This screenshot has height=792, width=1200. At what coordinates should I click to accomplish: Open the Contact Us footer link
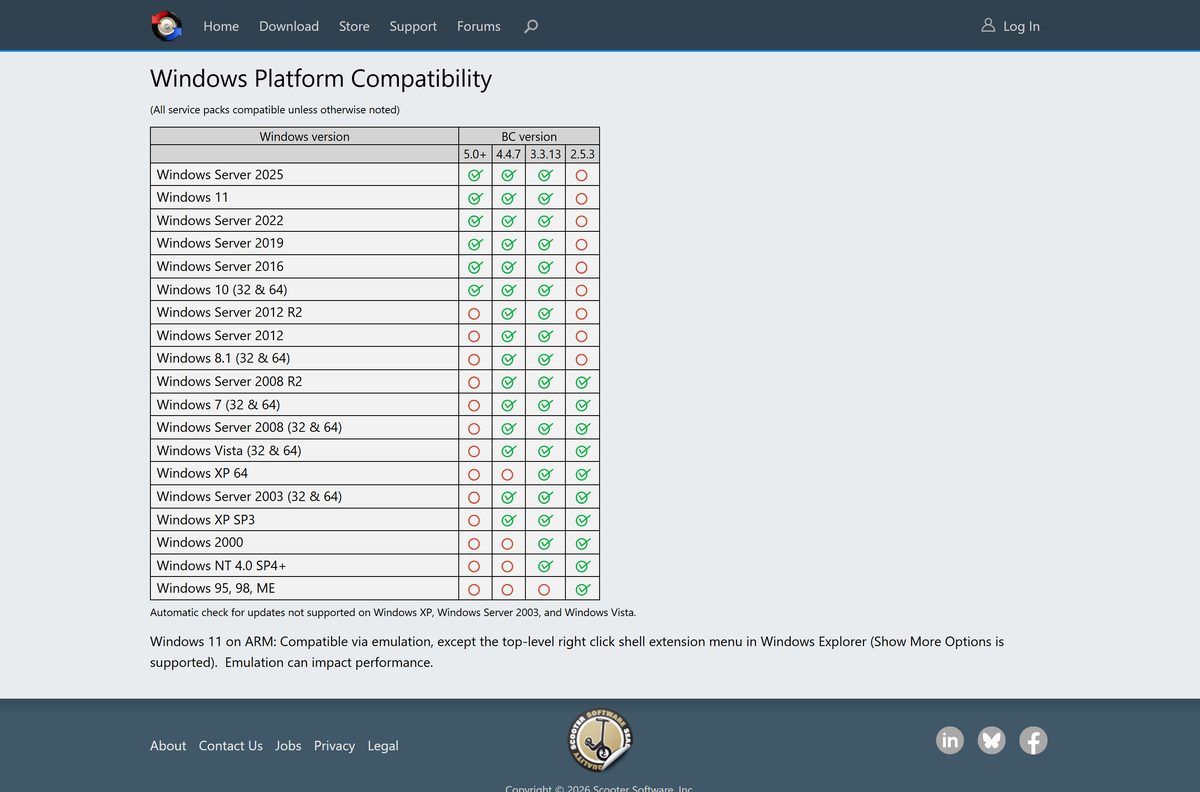[231, 745]
